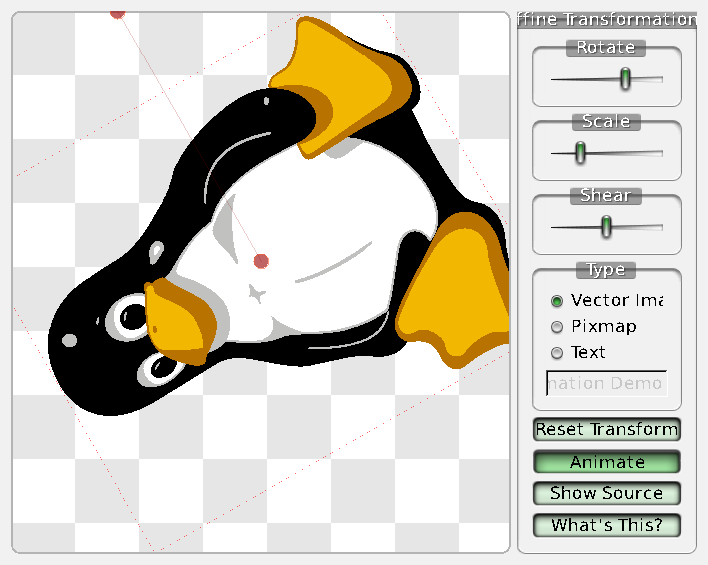This screenshot has height=565, width=708.
Task: Click the Shear slider handle
Action: [606, 227]
